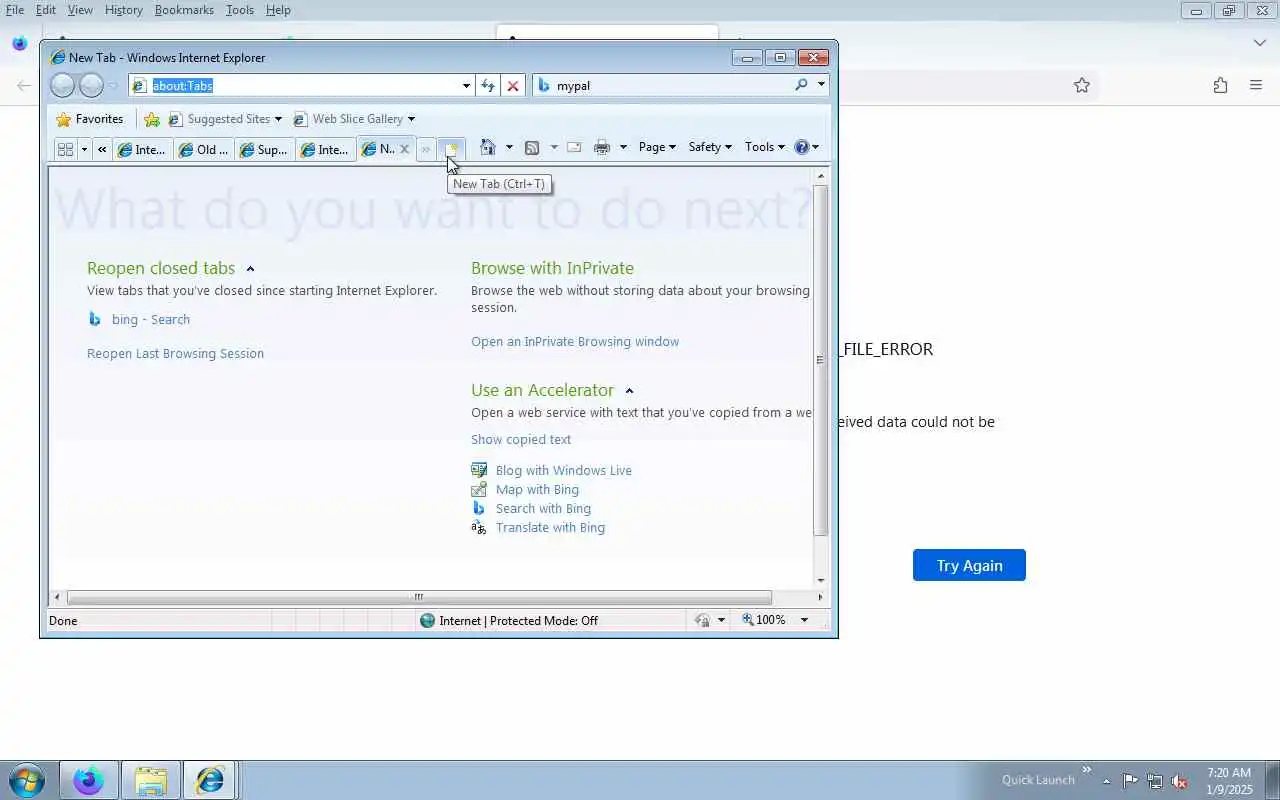Viewport: 1280px width, 800px height.
Task: Click the Internet Explorer taskbar icon
Action: (210, 780)
